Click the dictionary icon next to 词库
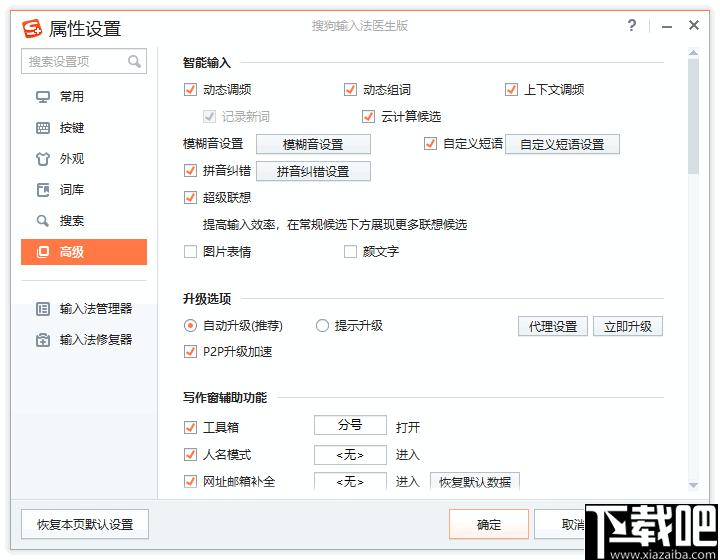The width and height of the screenshot is (720, 560). click(x=43, y=190)
